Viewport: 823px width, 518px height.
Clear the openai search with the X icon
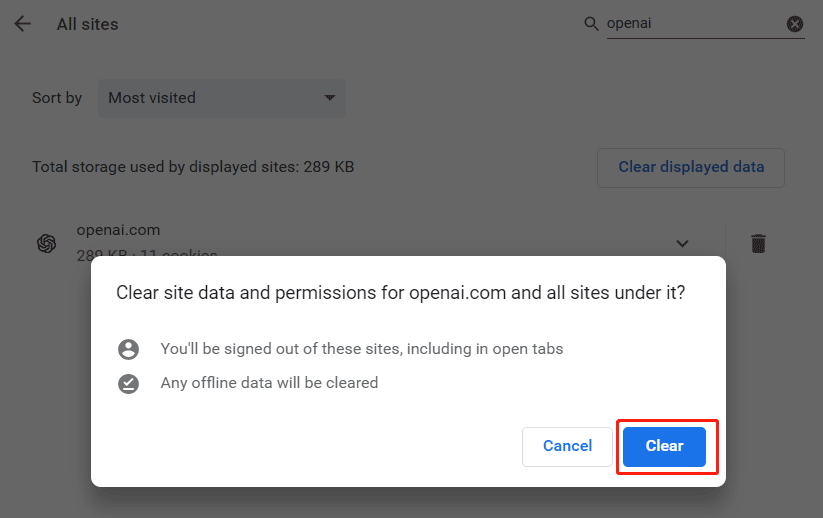(795, 24)
